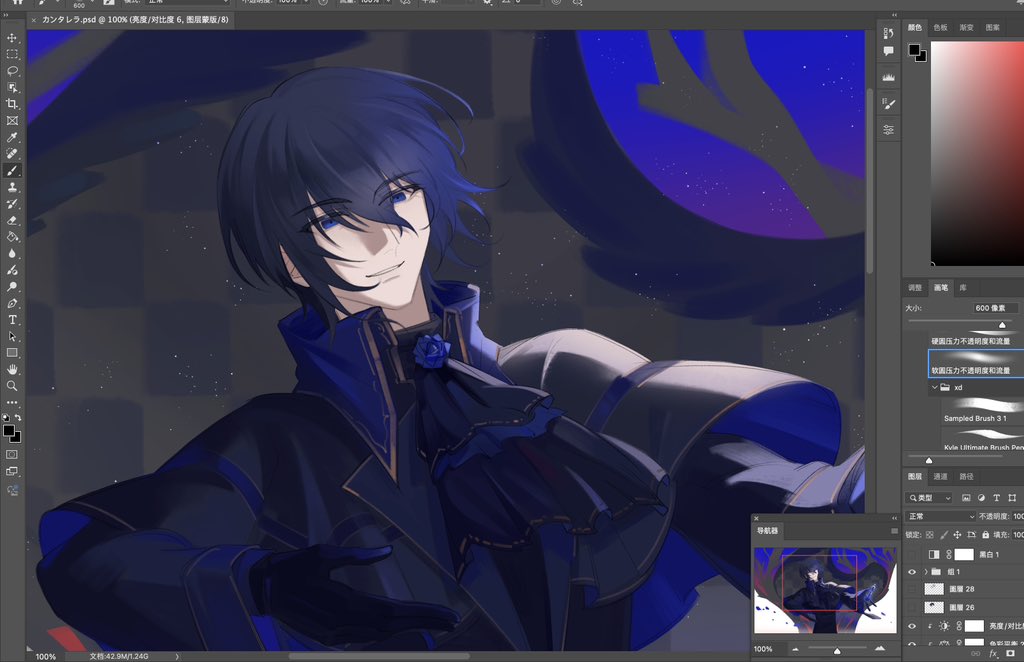Select the Brush tool

[x=12, y=170]
